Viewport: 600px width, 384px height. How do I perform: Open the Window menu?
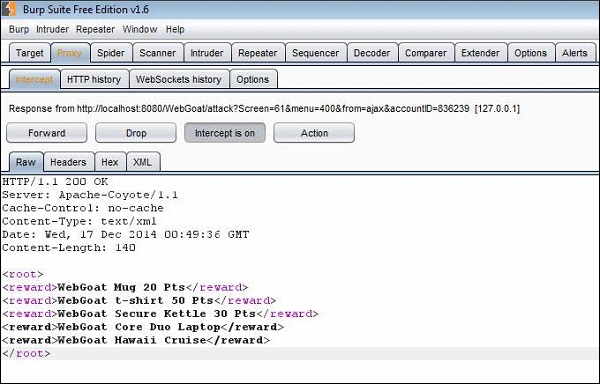click(140, 29)
